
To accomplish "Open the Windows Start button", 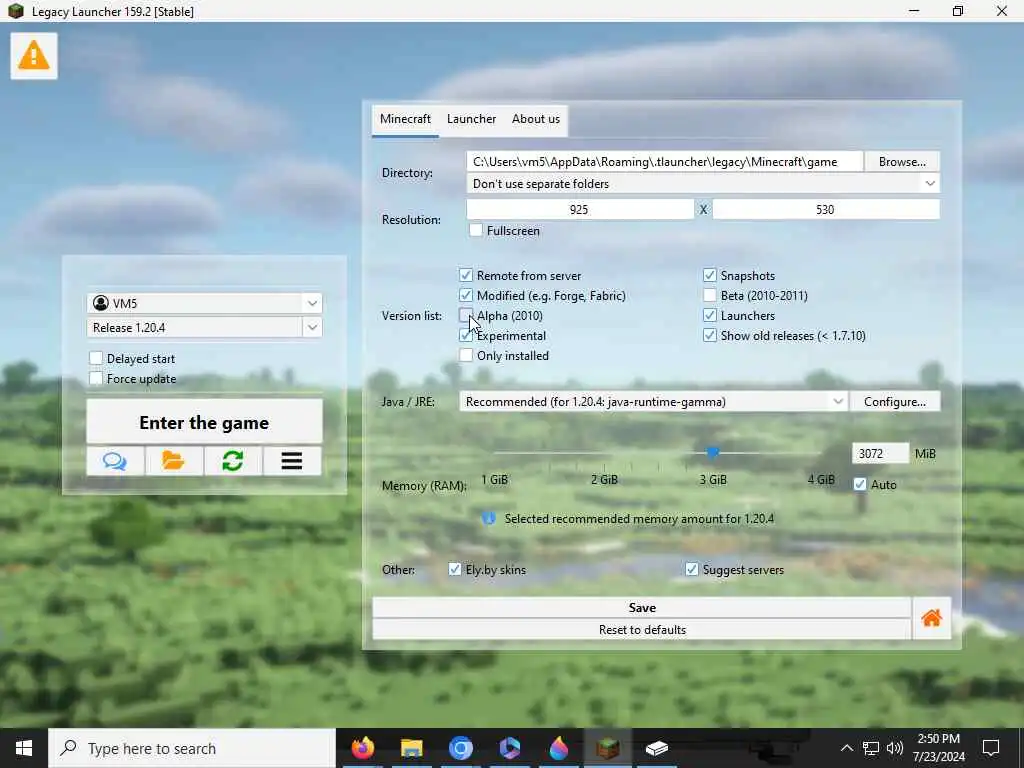I will point(24,748).
